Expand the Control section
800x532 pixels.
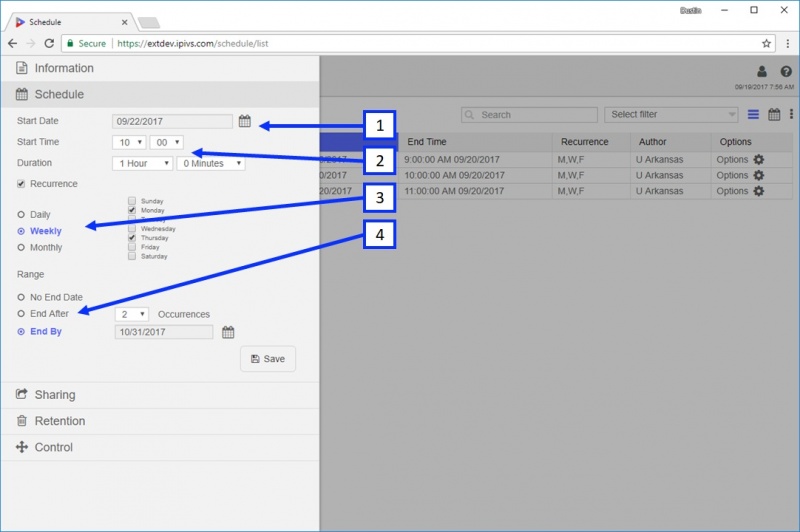(x=160, y=447)
